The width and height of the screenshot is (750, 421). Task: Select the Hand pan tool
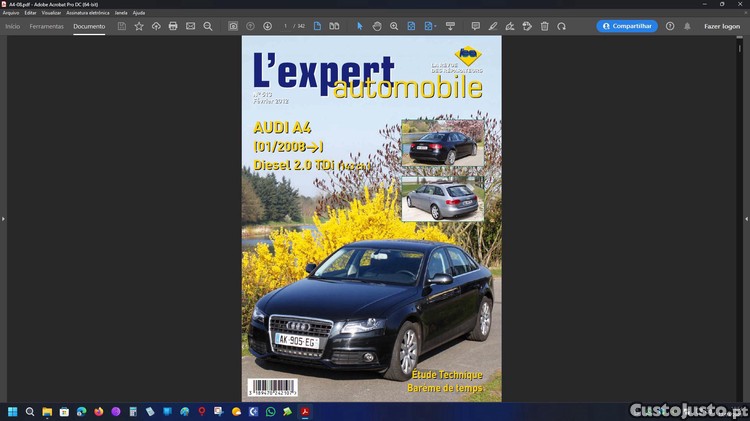[x=377, y=26]
